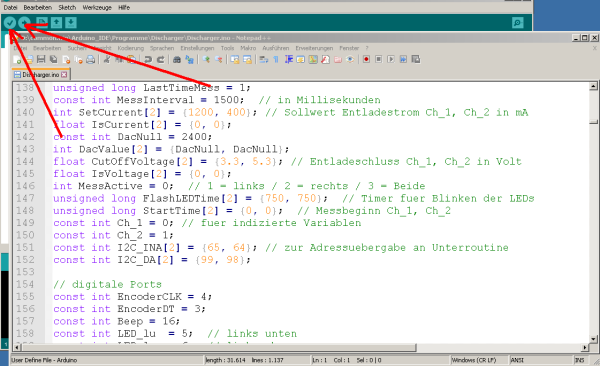This screenshot has height=366, width=600.
Task: Toggle Show All Characters pilcrow icon
Action: point(276,59)
